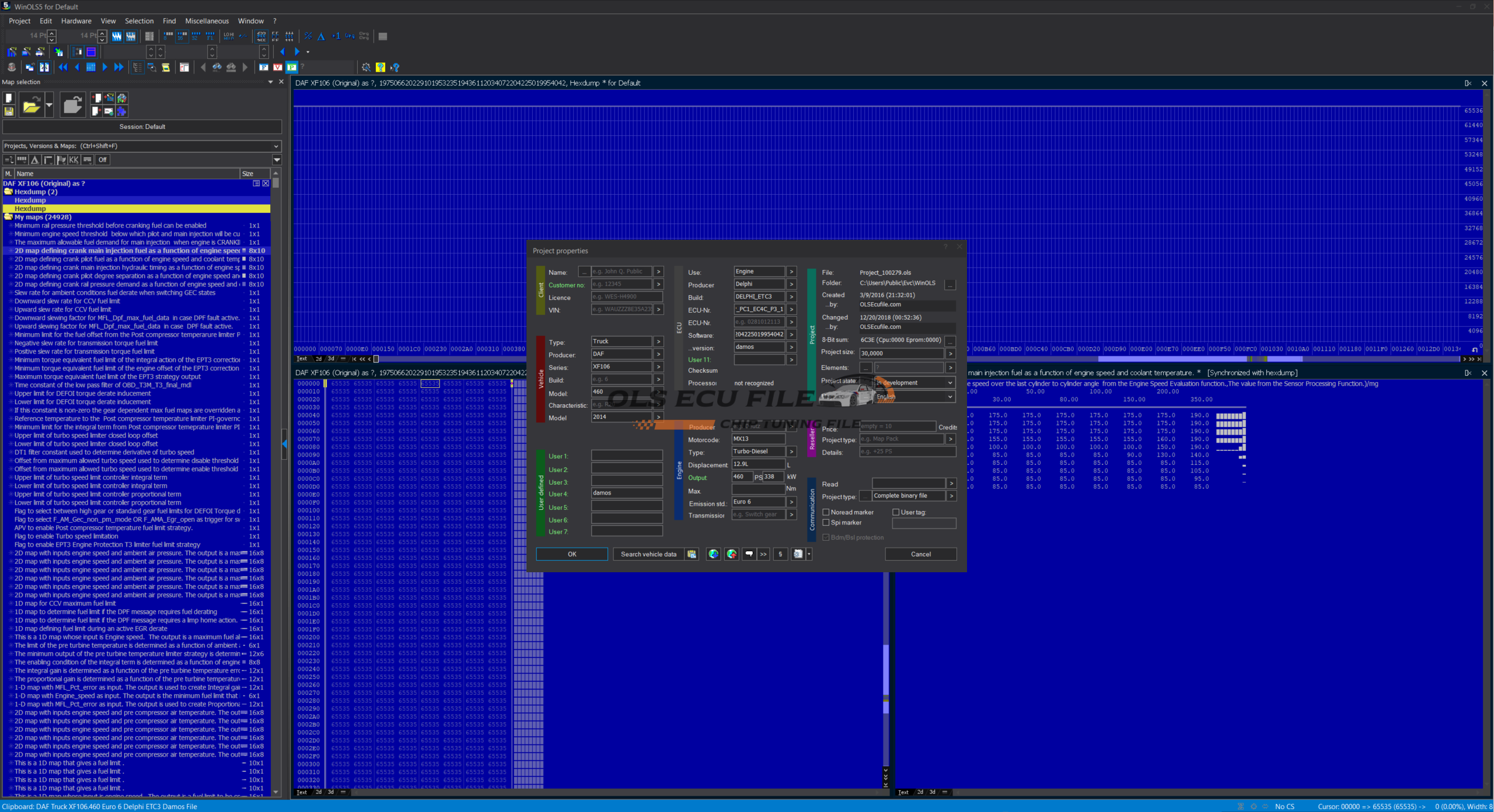Click the globe download icon in dialog
Screen dimensions: 1494x812
(x=713, y=554)
